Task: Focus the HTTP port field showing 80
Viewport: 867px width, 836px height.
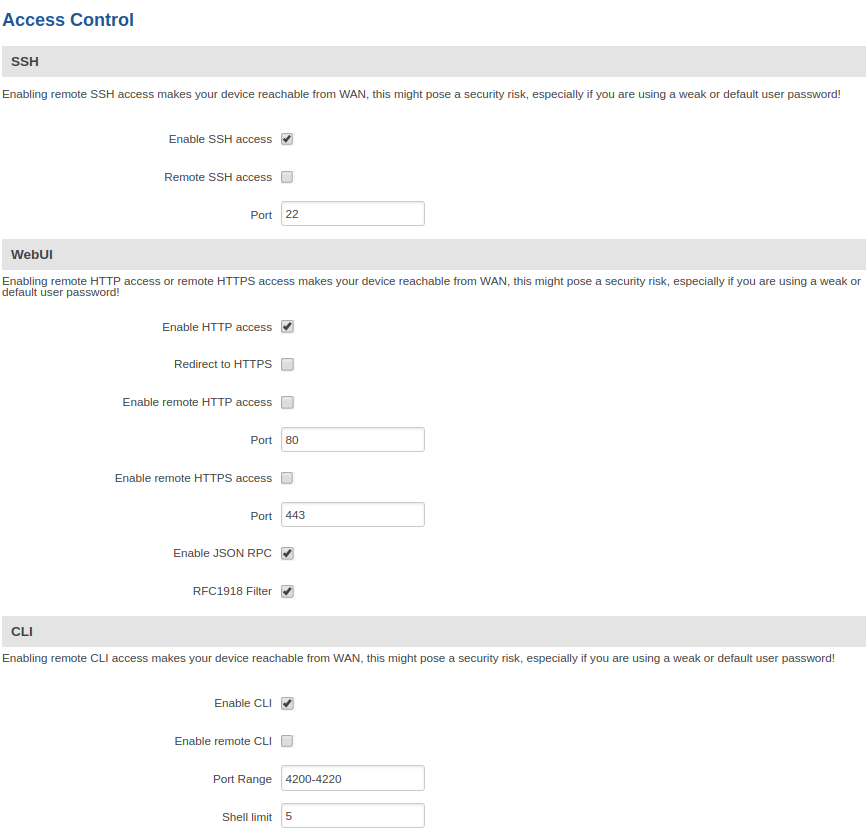Action: 352,440
